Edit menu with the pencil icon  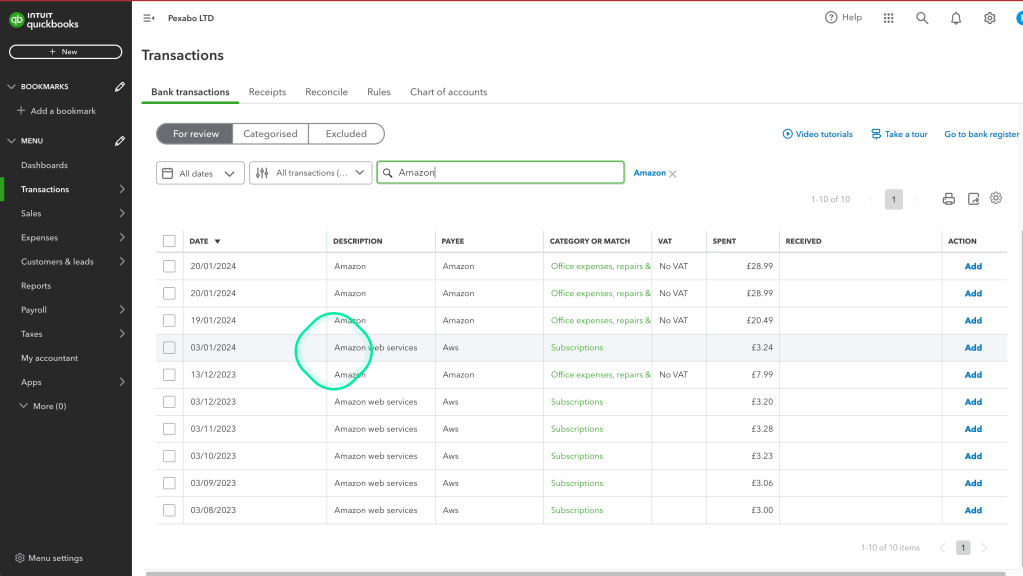(x=120, y=141)
